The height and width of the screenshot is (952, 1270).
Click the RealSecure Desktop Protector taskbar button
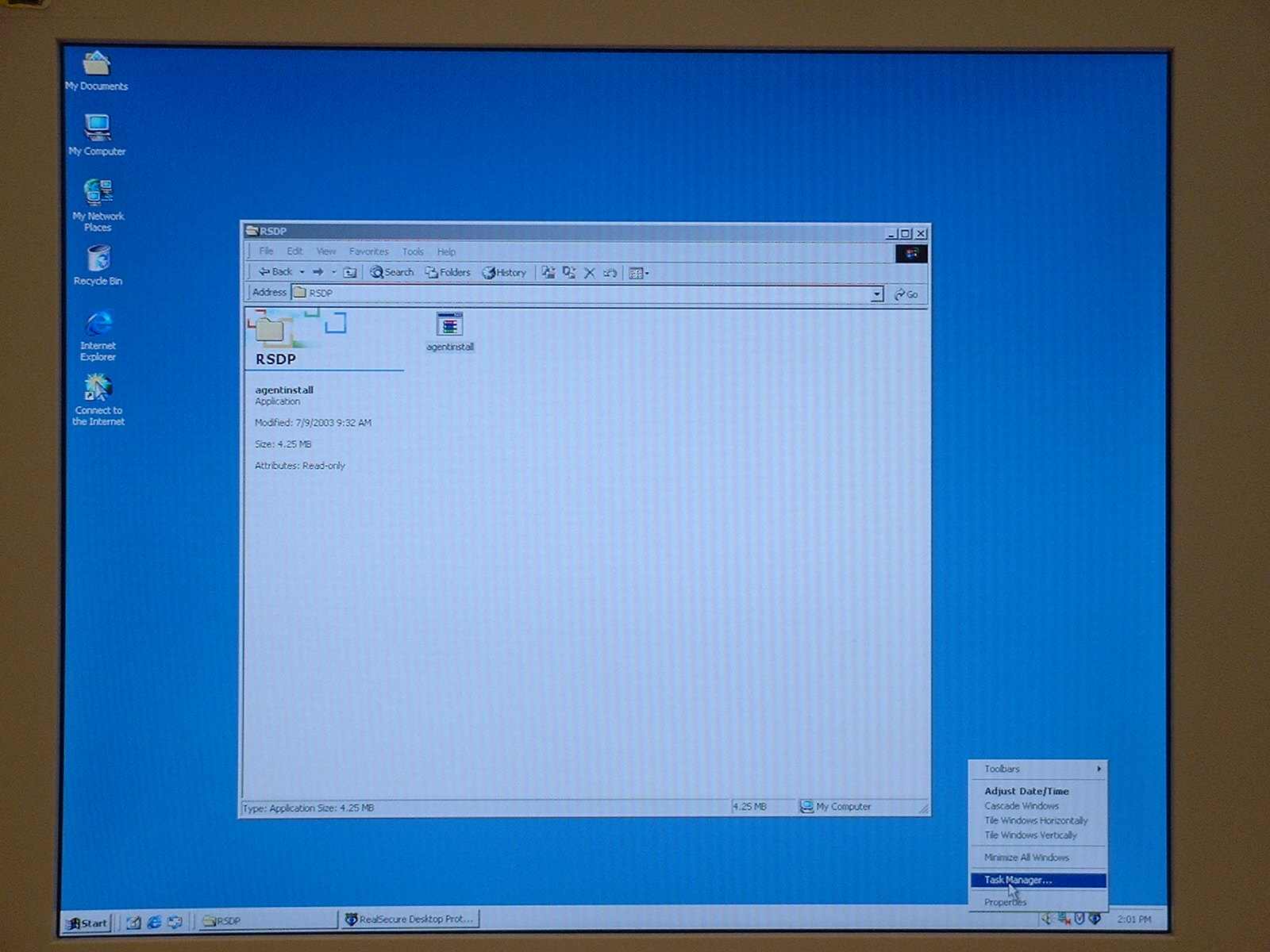click(410, 919)
